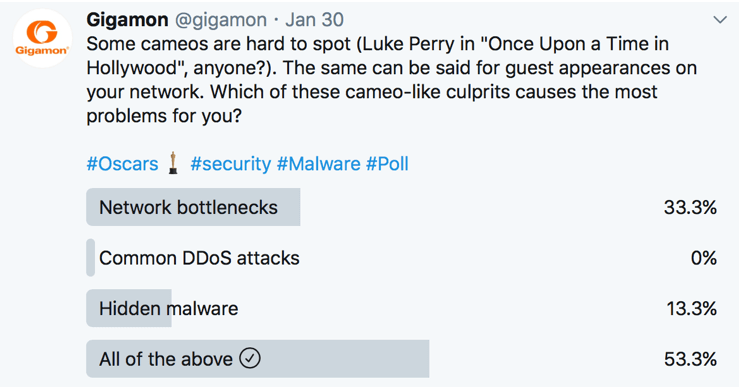
Task: Open the #Malware hashtag link
Action: point(319,164)
